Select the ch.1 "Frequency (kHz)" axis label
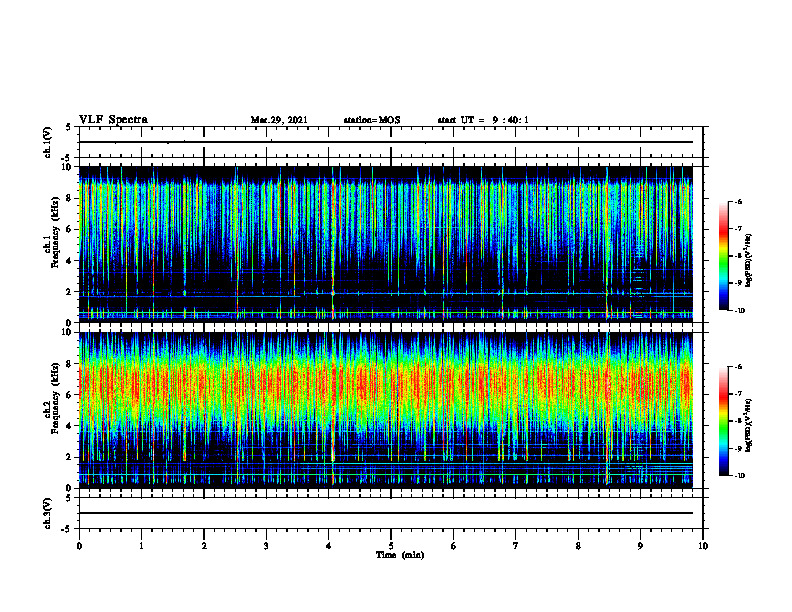Screen dimensions: 792x612 tap(55, 232)
